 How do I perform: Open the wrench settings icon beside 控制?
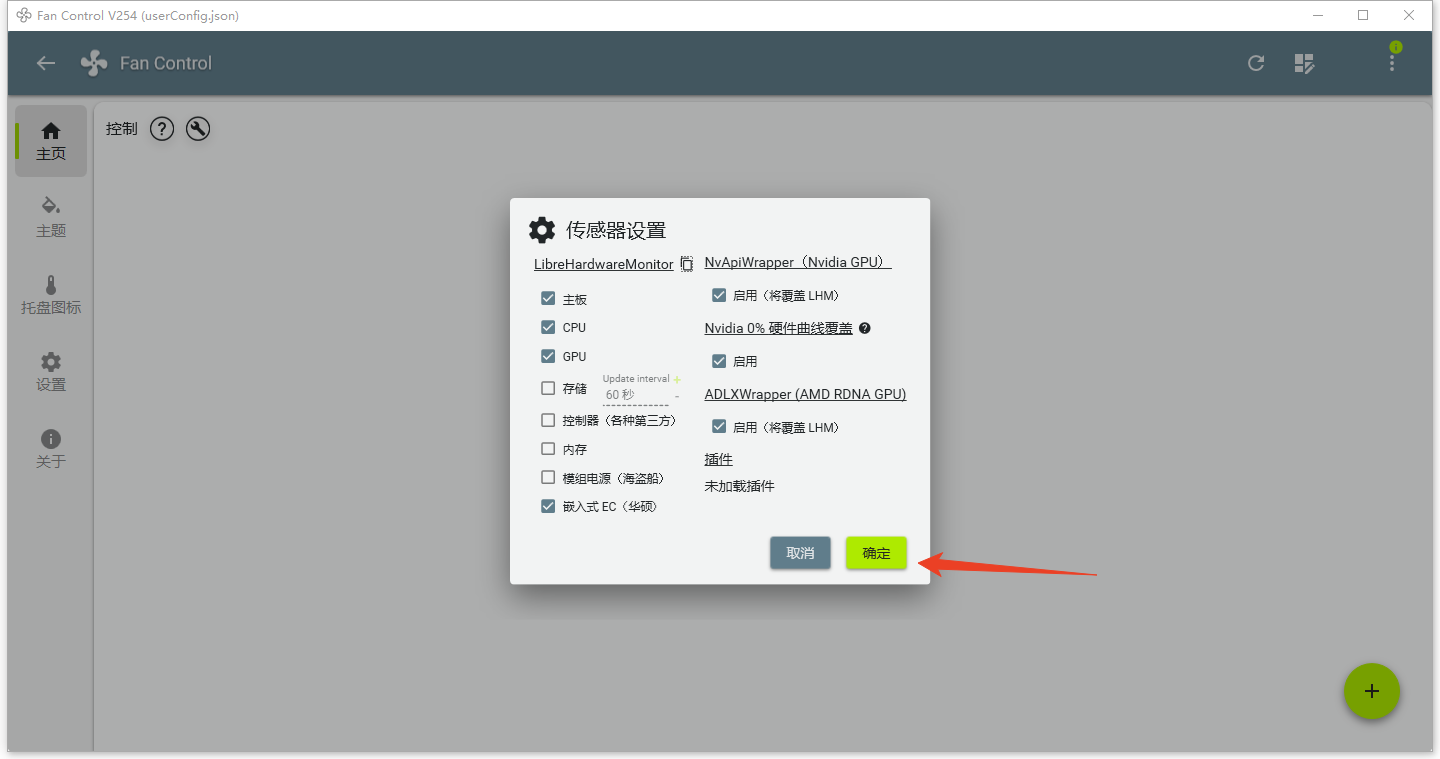point(198,129)
